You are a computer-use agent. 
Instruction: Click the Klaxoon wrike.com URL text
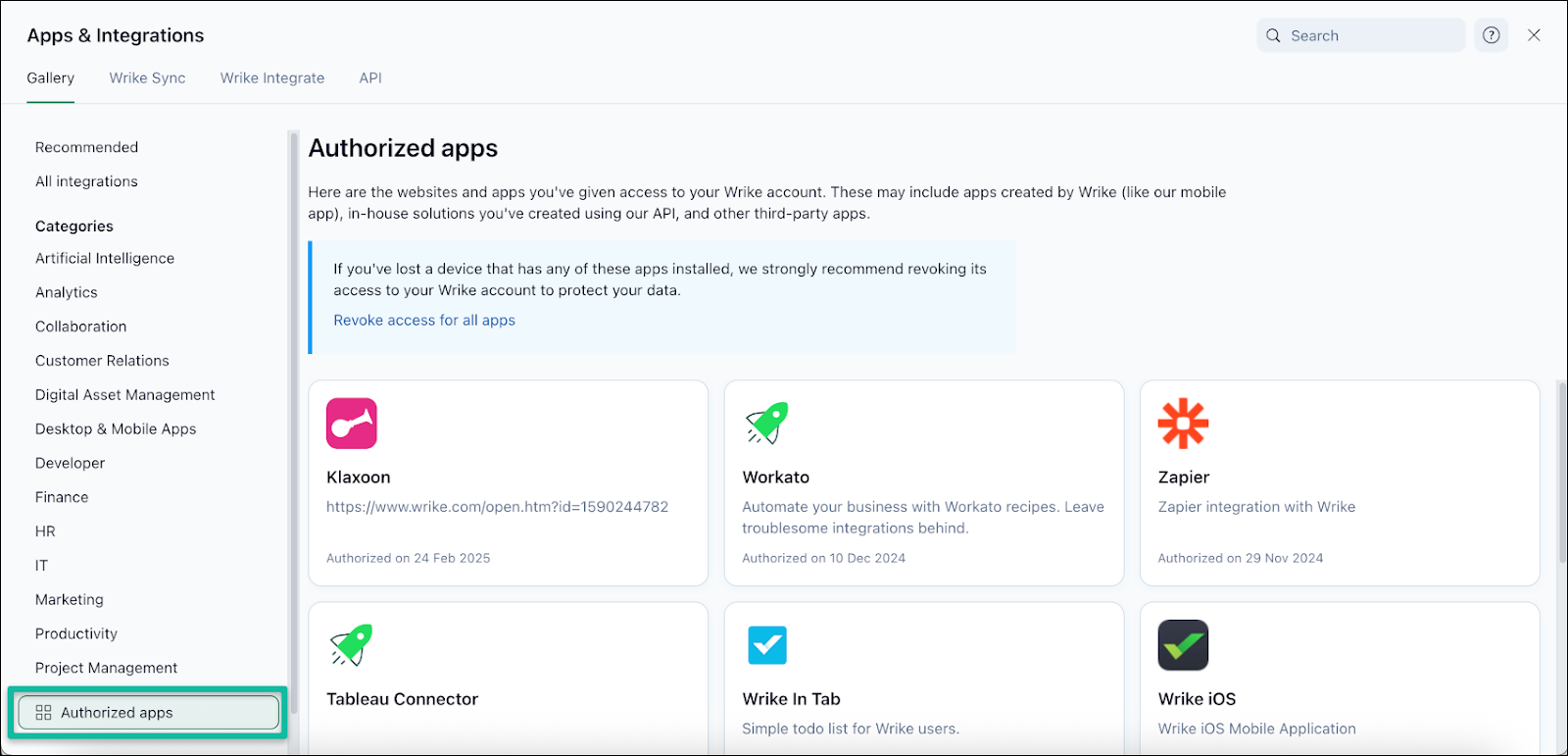(x=498, y=507)
